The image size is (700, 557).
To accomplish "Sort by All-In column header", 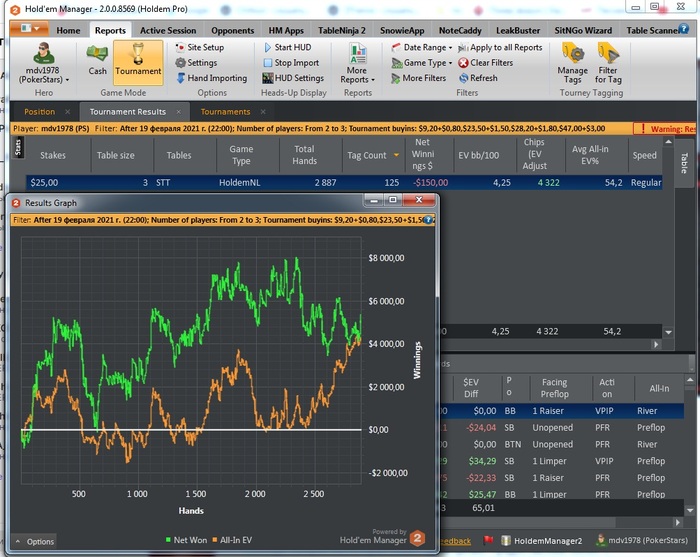I will [x=659, y=388].
